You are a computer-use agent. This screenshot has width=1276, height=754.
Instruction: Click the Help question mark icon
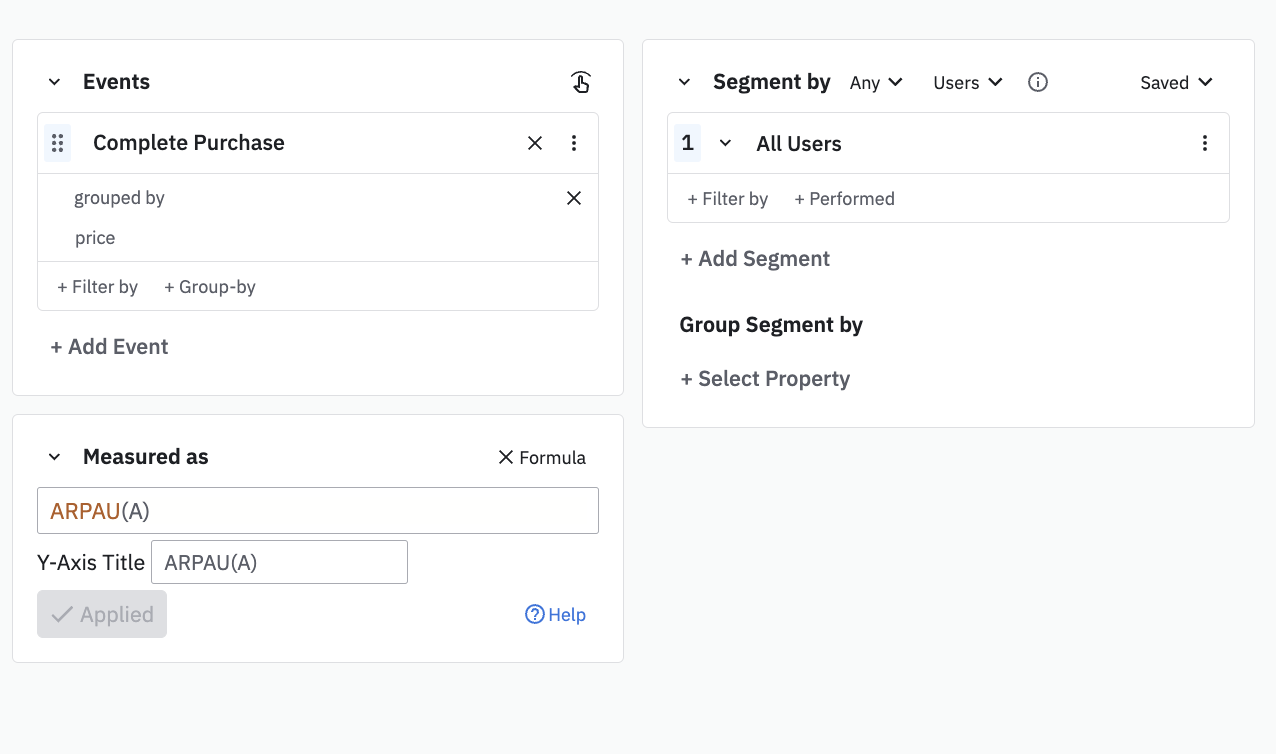click(535, 614)
